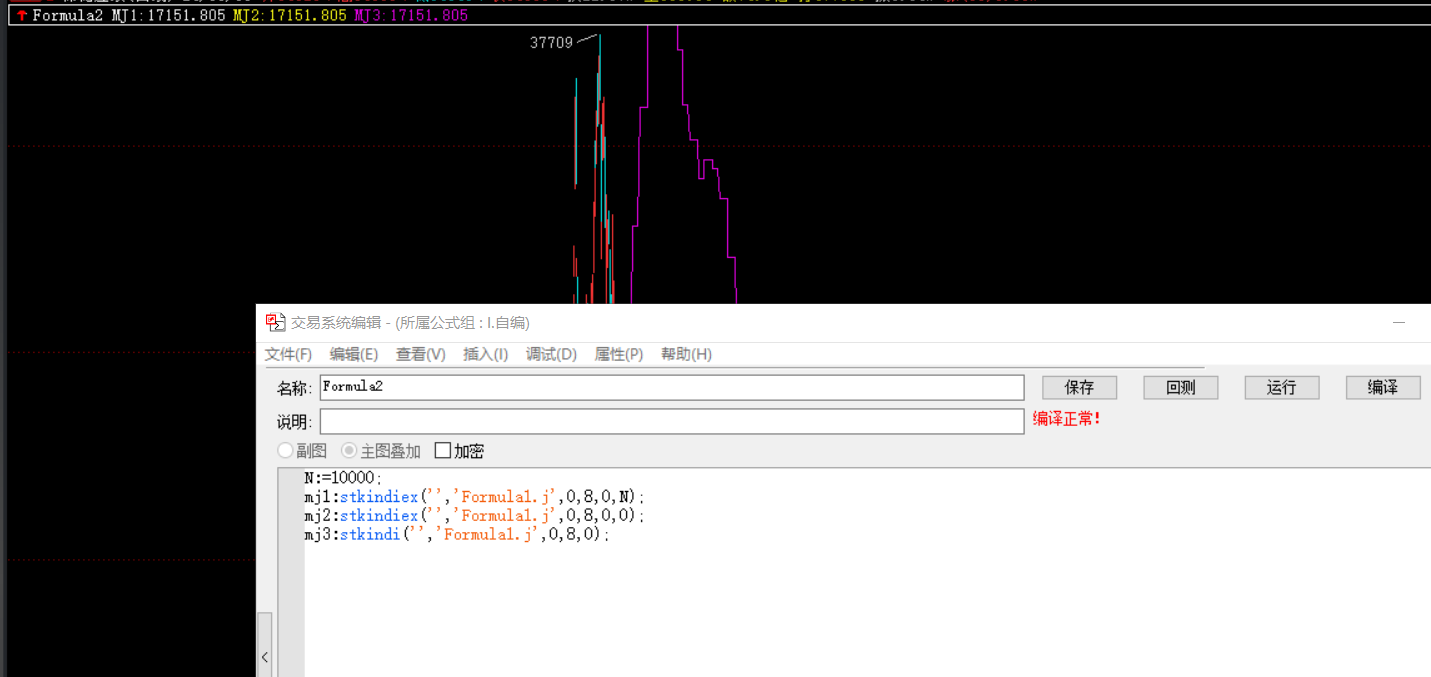Open the 帮助(H) menu
The width and height of the screenshot is (1431, 677).
click(x=686, y=354)
